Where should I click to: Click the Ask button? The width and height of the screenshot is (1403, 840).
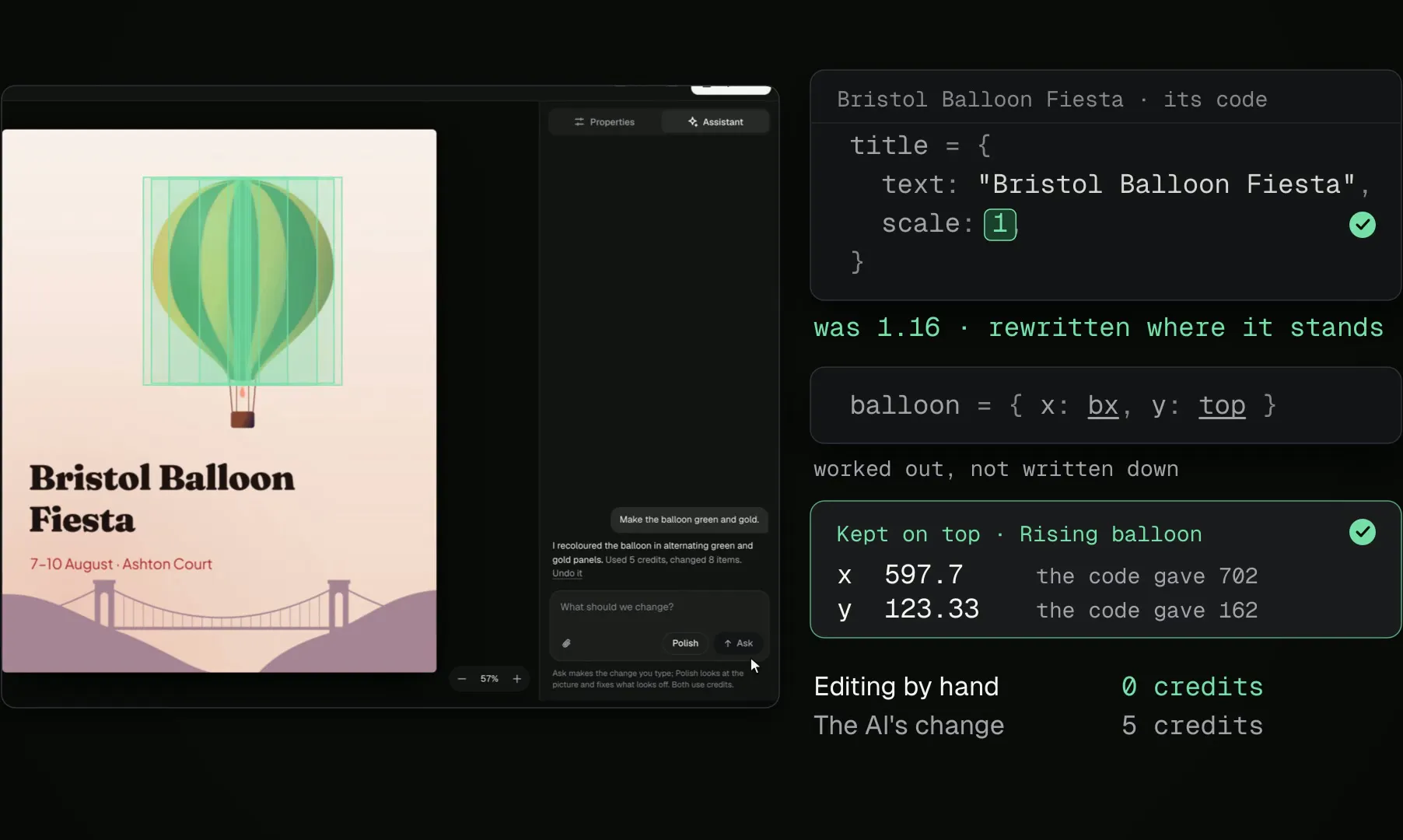[739, 643]
